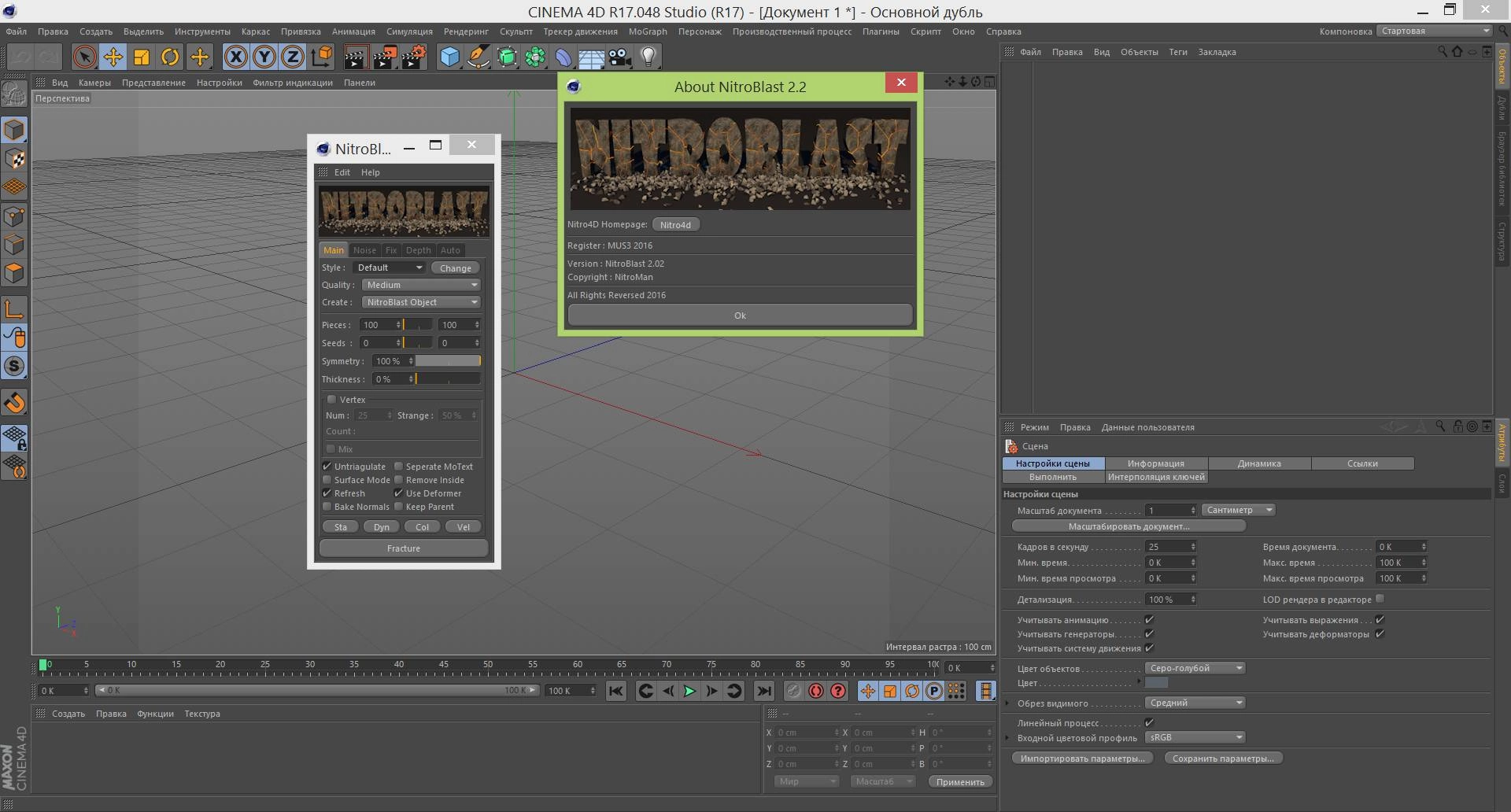1511x812 pixels.
Task: Click the Nitro4d homepage button
Action: tap(675, 225)
